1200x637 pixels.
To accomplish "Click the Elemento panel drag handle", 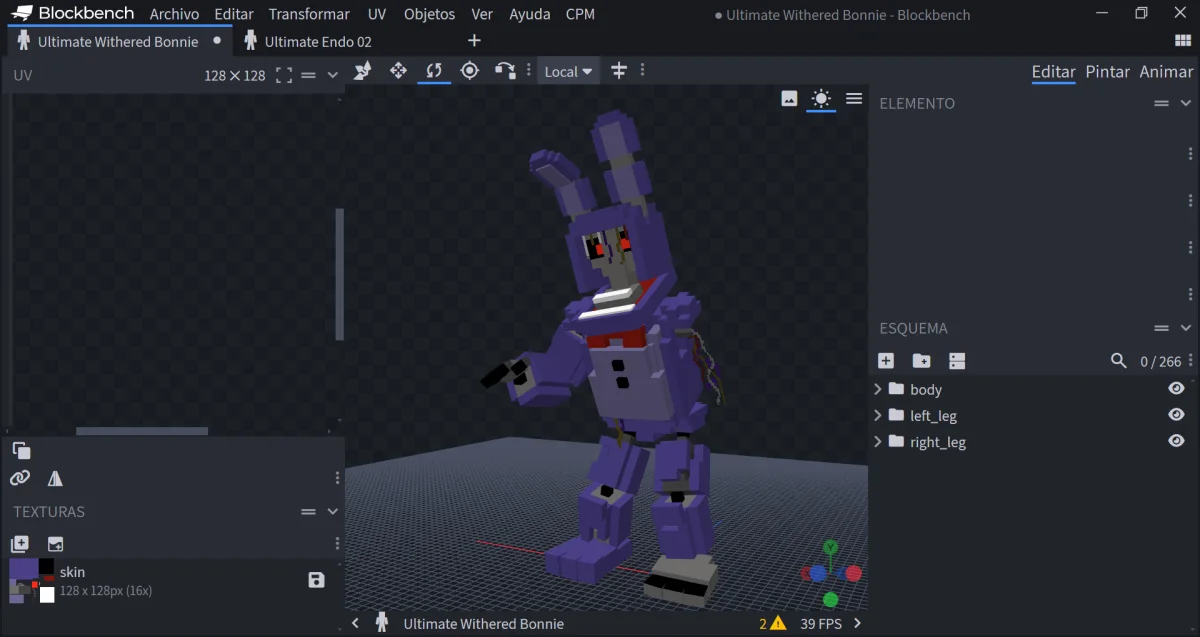I will click(1161, 103).
